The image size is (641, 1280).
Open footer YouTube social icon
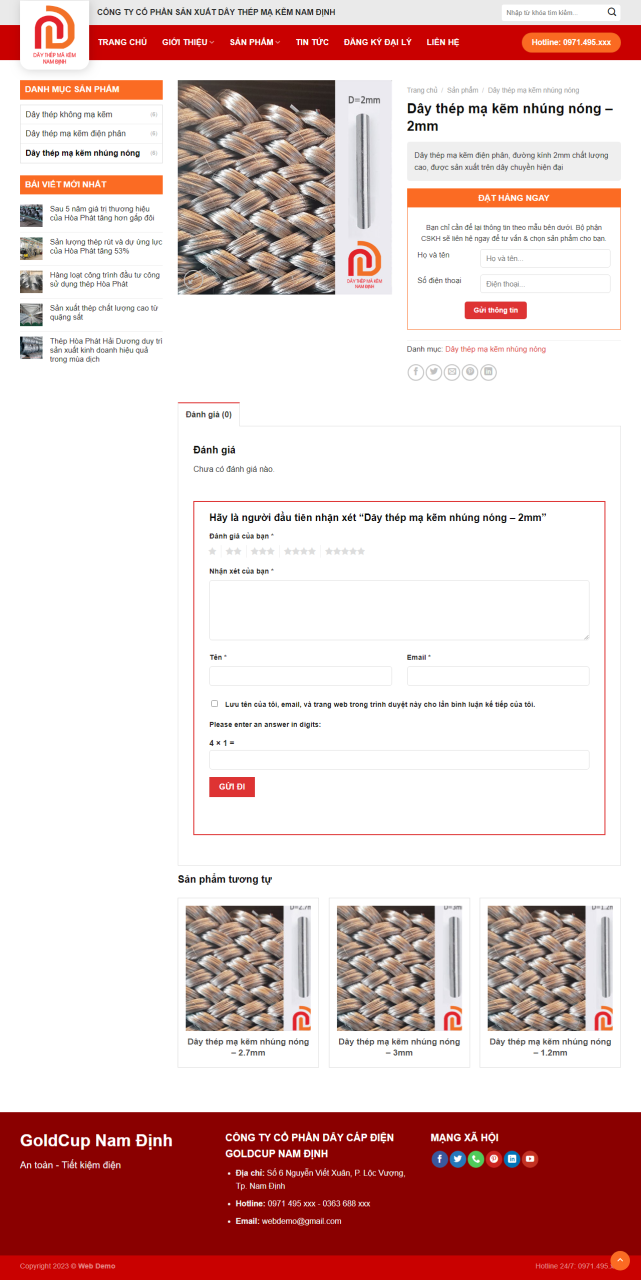pos(530,1159)
